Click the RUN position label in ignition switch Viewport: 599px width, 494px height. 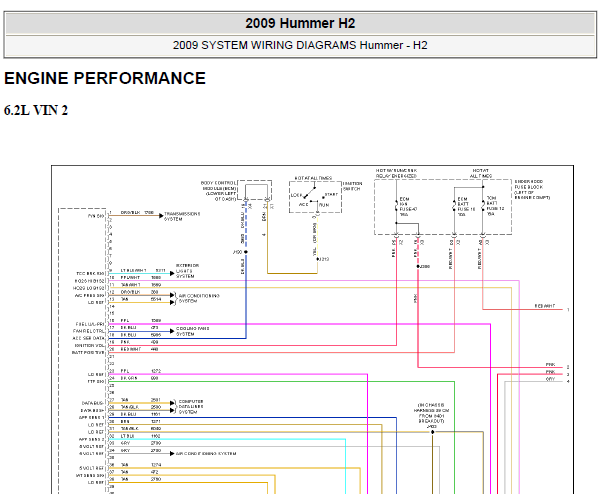324,205
